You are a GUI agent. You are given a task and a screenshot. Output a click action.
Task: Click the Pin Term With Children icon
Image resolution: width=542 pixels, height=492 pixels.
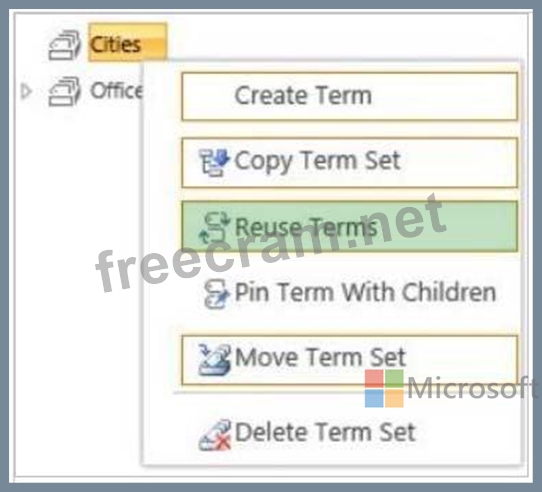[216, 294]
